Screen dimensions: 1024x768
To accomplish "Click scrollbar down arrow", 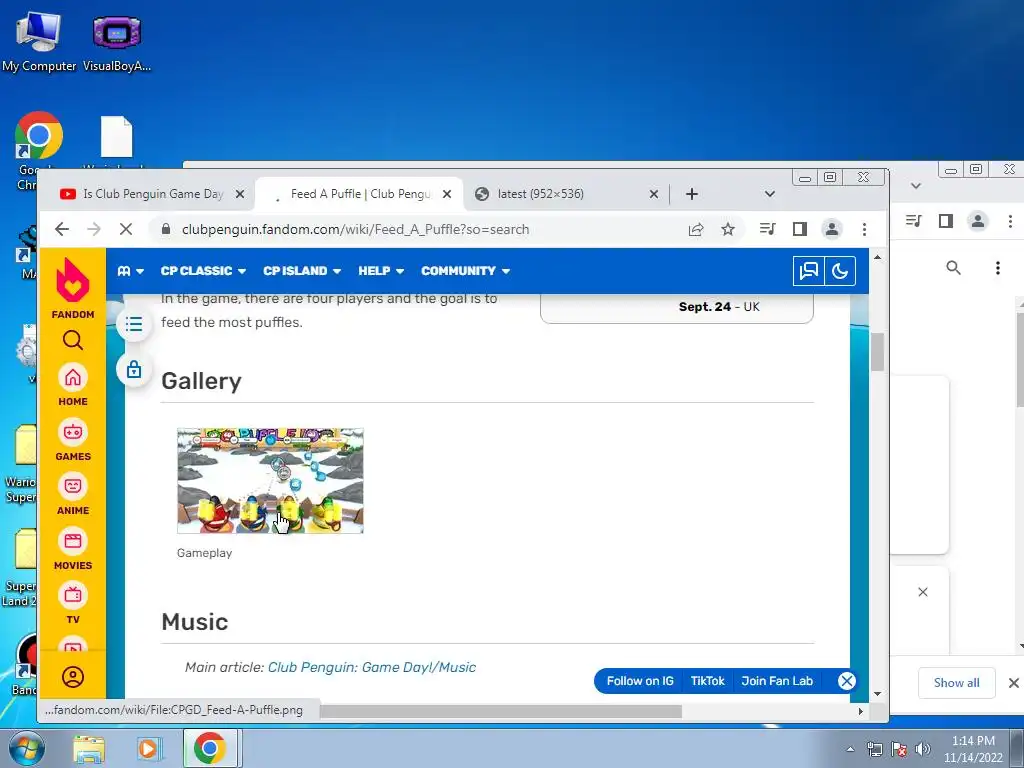I will pos(877,694).
